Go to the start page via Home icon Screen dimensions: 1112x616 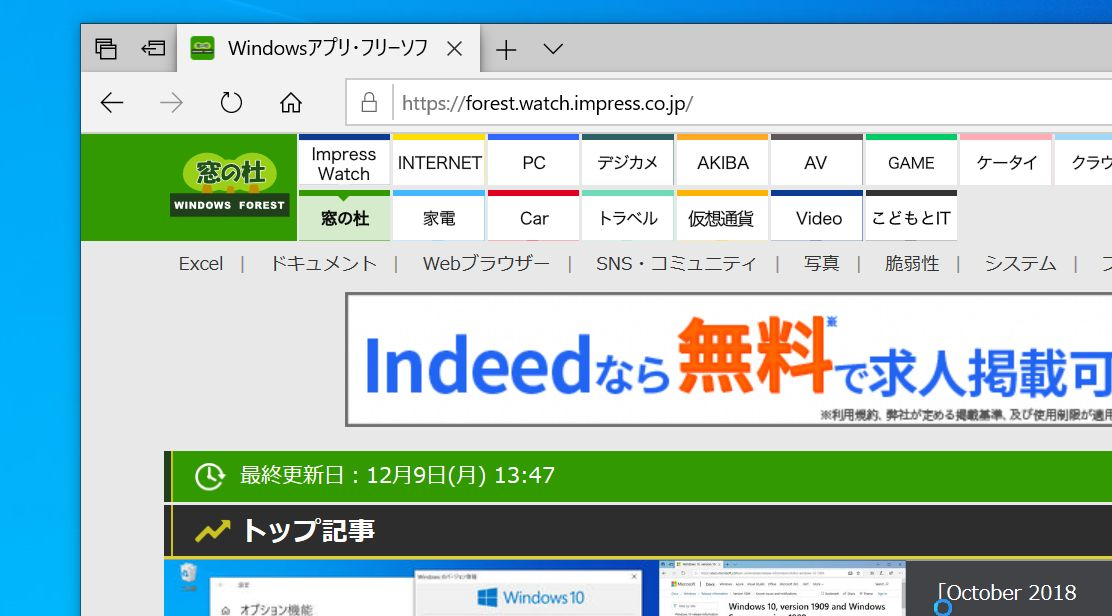[x=290, y=102]
